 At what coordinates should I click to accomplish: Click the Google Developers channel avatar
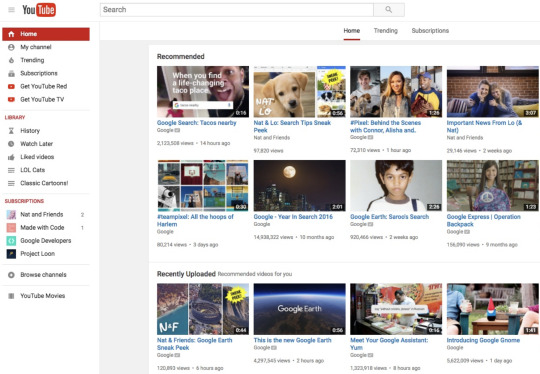point(11,241)
